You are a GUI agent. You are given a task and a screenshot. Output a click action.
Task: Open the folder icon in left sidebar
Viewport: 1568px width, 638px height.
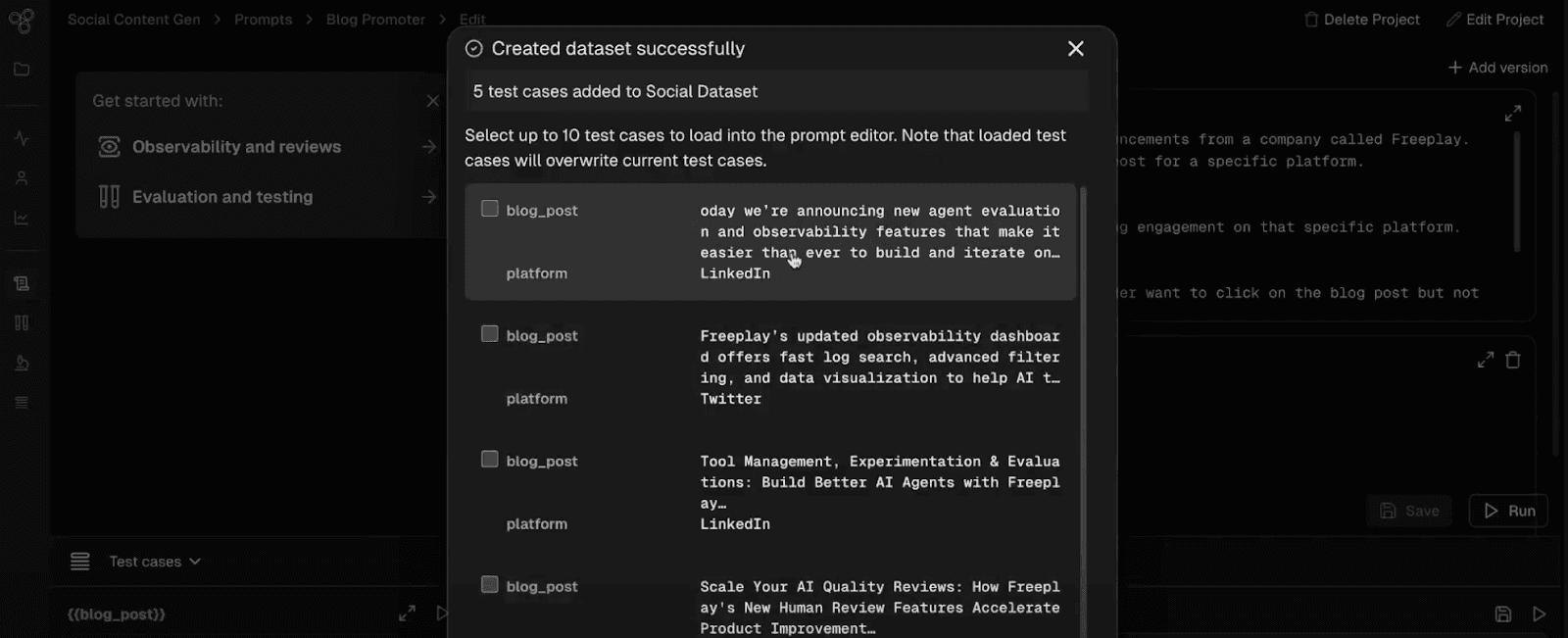pyautogui.click(x=22, y=70)
